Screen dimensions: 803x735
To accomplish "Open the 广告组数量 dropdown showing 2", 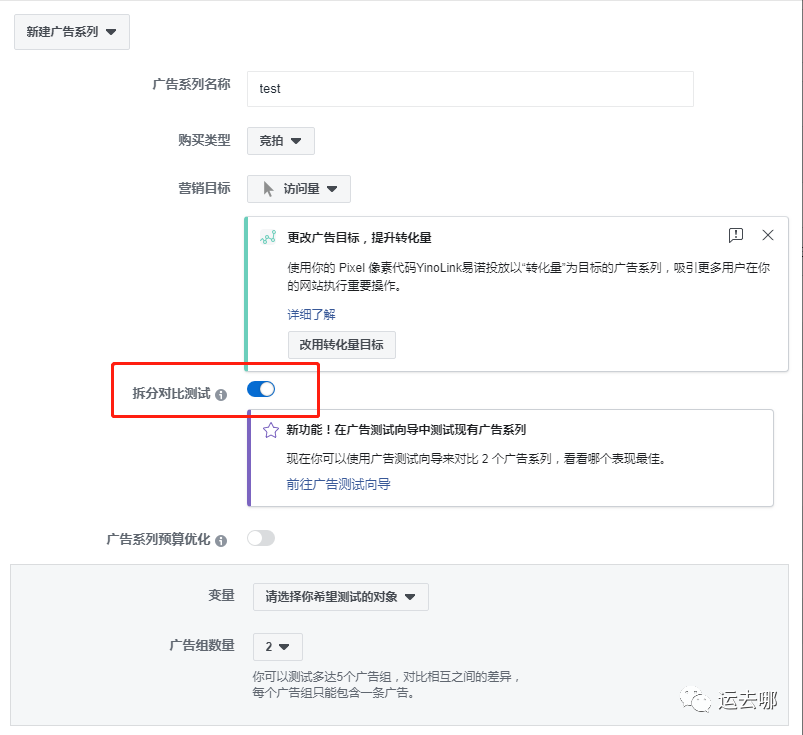I will [x=278, y=646].
